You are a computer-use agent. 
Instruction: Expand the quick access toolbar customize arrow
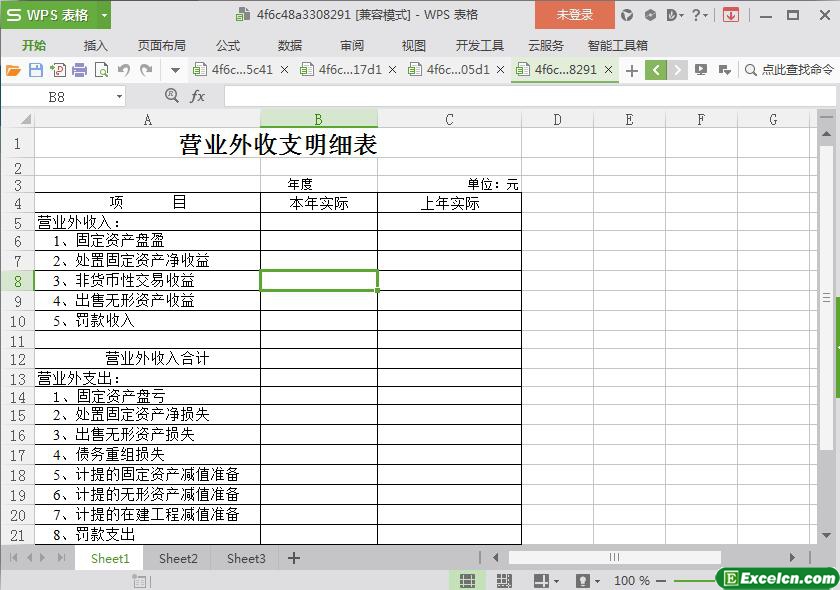(175, 70)
